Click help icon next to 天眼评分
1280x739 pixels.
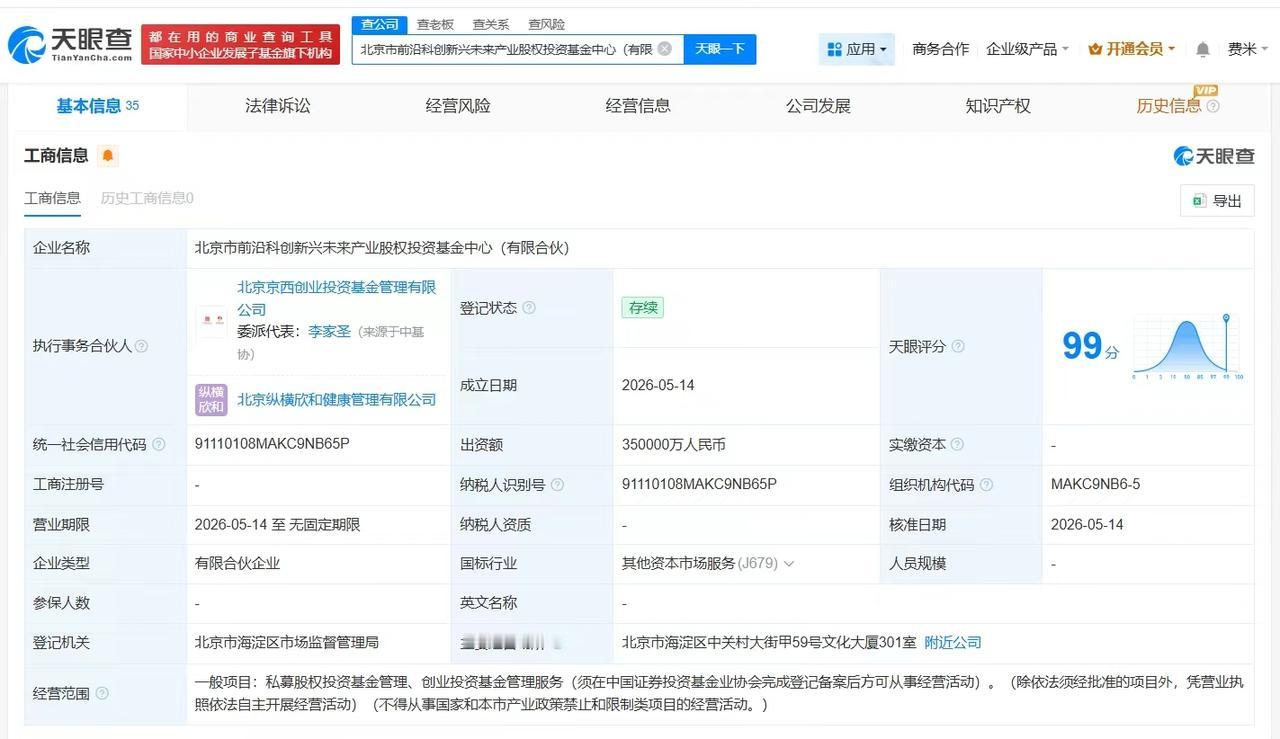tap(958, 346)
